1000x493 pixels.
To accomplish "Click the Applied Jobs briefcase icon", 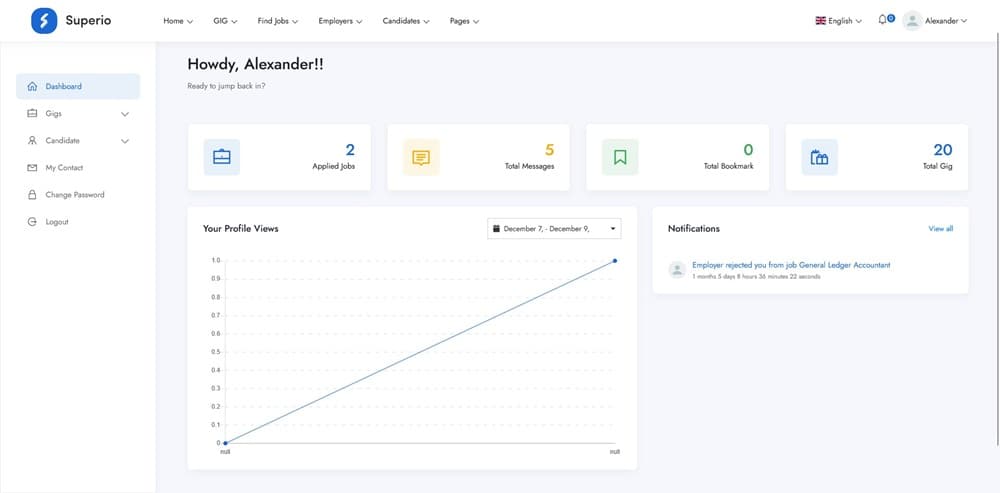I will (221, 157).
